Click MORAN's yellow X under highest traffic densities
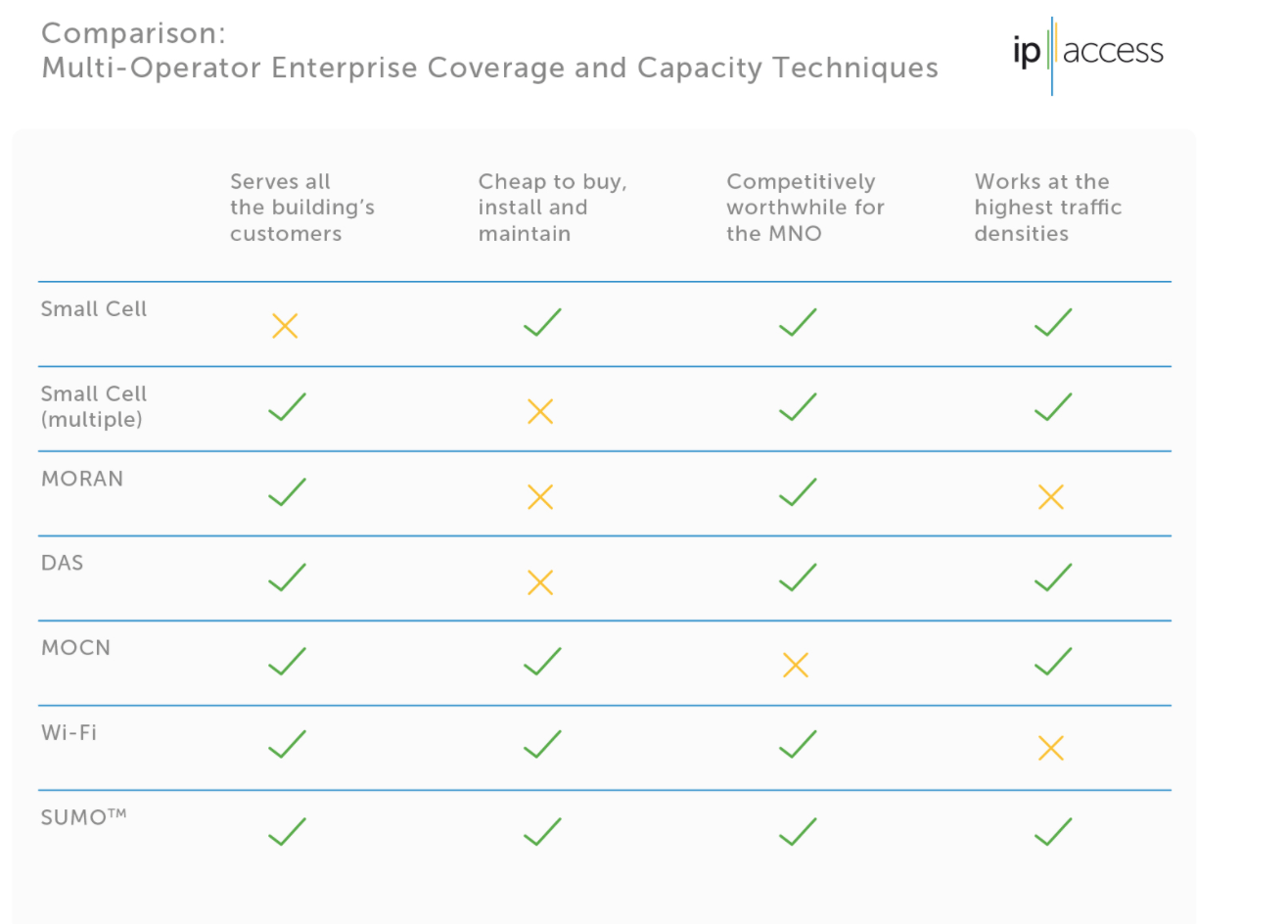The width and height of the screenshot is (1288, 924). [1051, 497]
